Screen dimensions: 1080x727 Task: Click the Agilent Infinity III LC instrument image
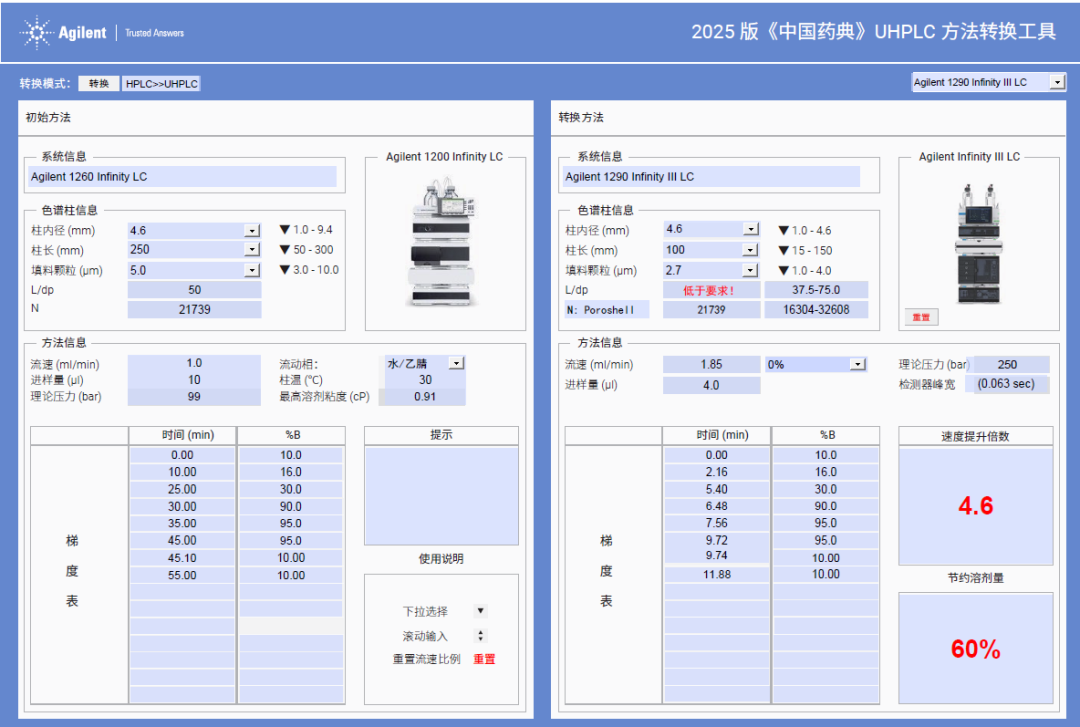(x=976, y=240)
